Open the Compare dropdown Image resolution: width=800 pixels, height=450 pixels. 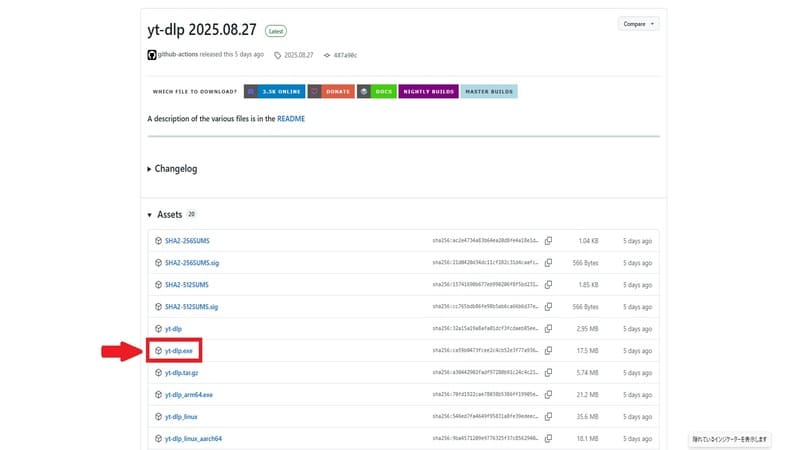[638, 24]
